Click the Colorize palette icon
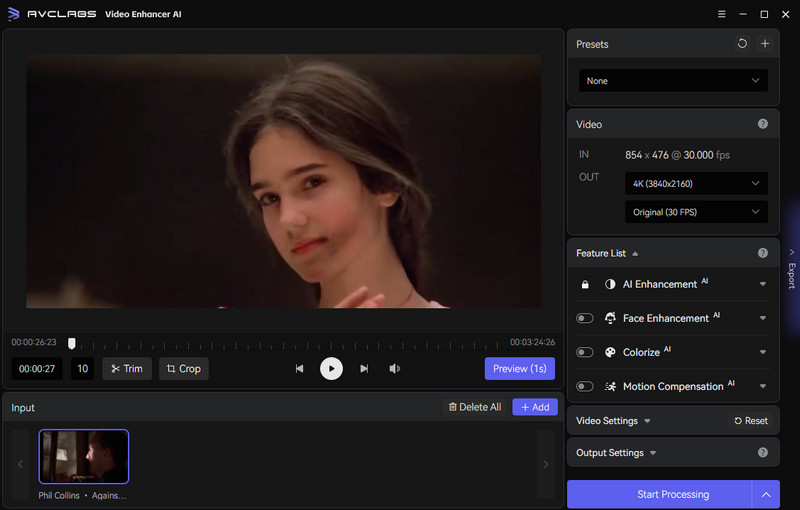 click(x=610, y=352)
